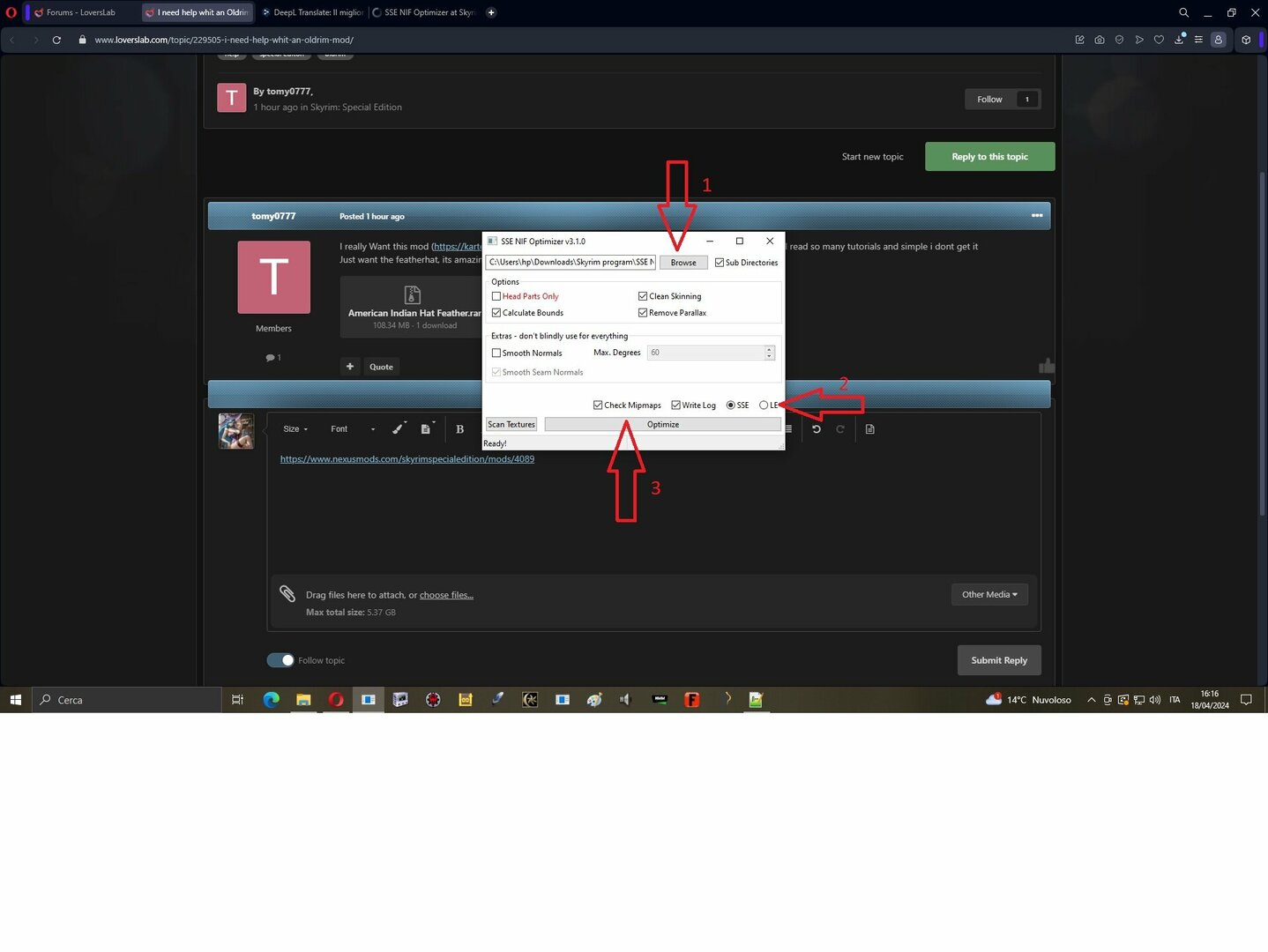Open Opera My Flow send icon

1139,40
